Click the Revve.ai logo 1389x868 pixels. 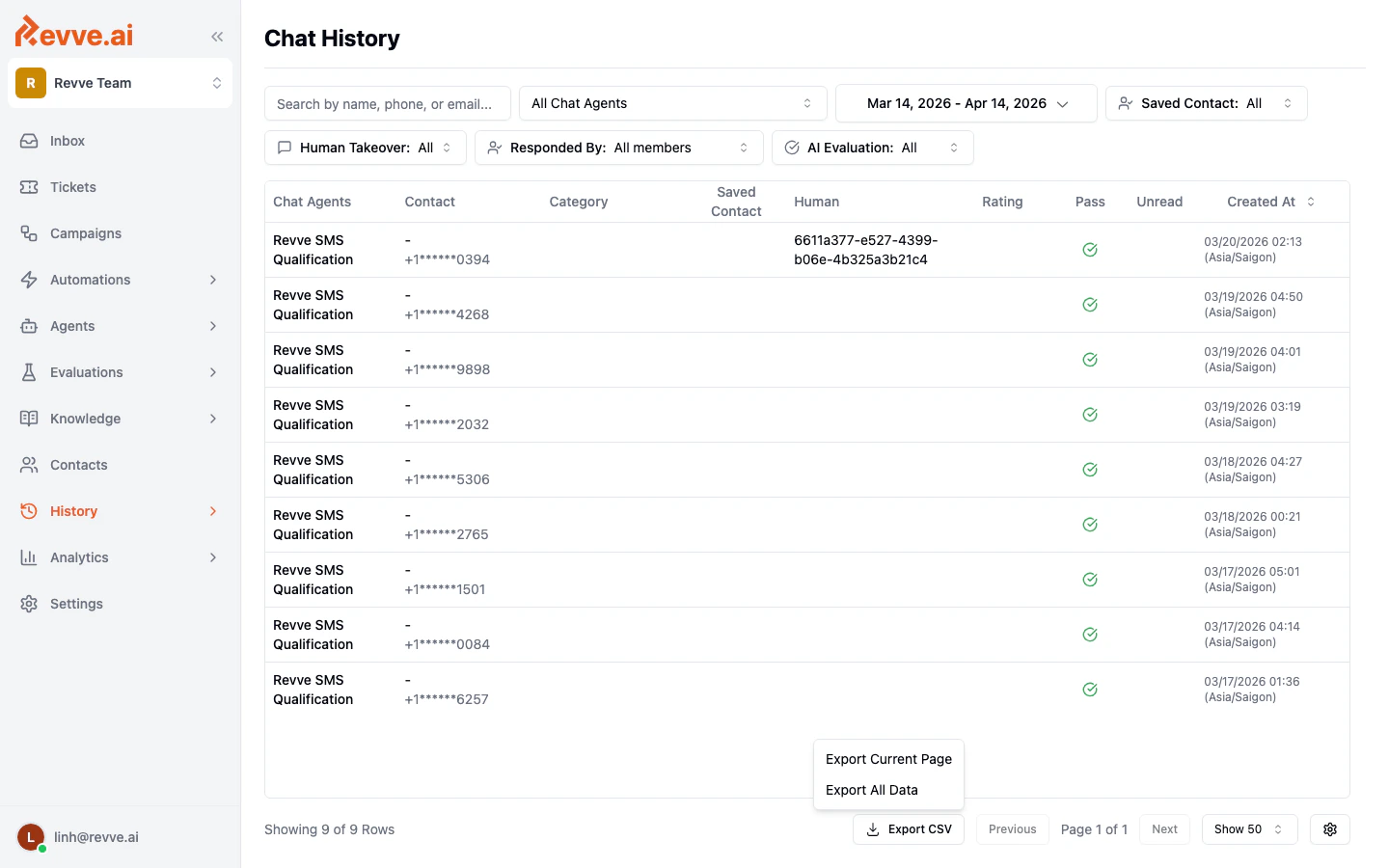tap(74, 33)
